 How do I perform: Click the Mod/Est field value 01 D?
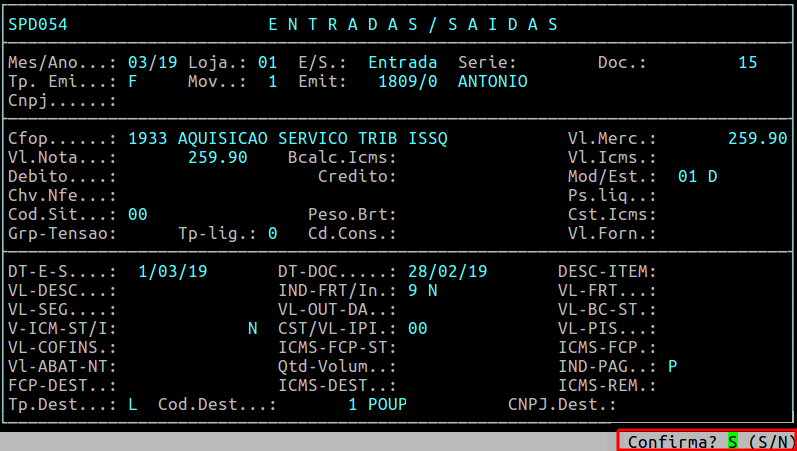[x=697, y=176]
